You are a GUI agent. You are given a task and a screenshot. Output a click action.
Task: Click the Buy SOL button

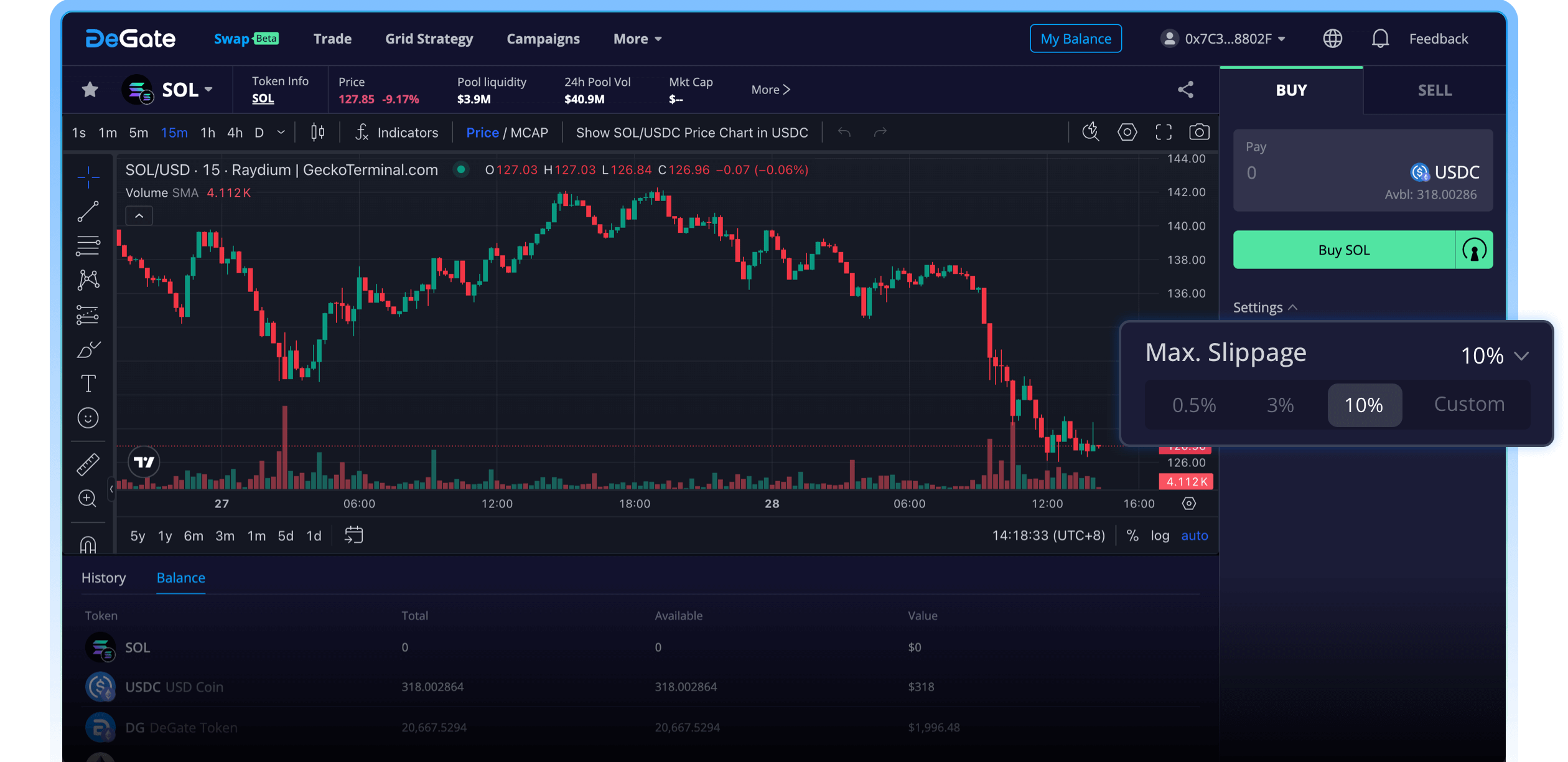(x=1344, y=250)
